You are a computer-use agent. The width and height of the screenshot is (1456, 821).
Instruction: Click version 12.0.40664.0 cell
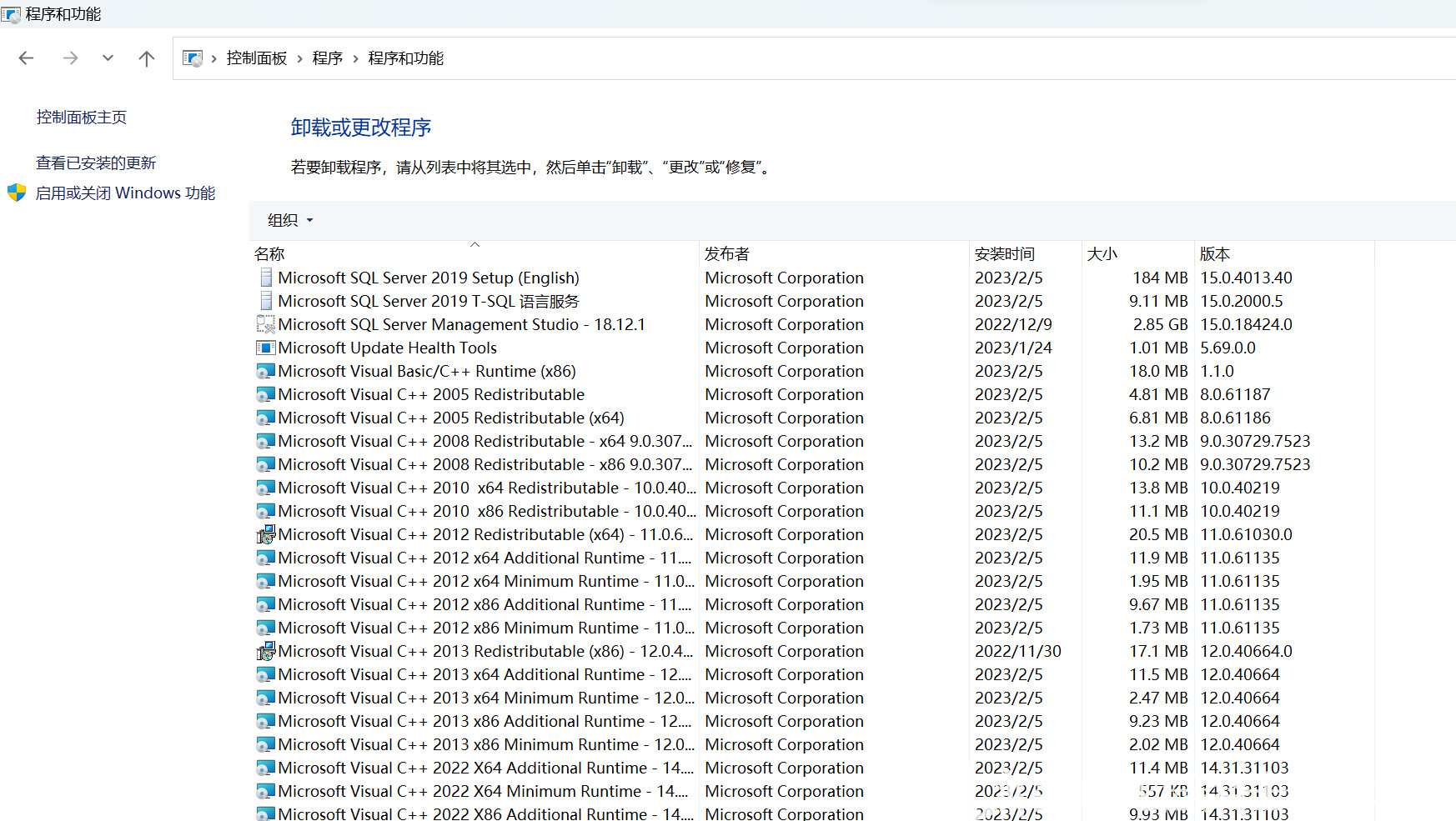(1247, 651)
